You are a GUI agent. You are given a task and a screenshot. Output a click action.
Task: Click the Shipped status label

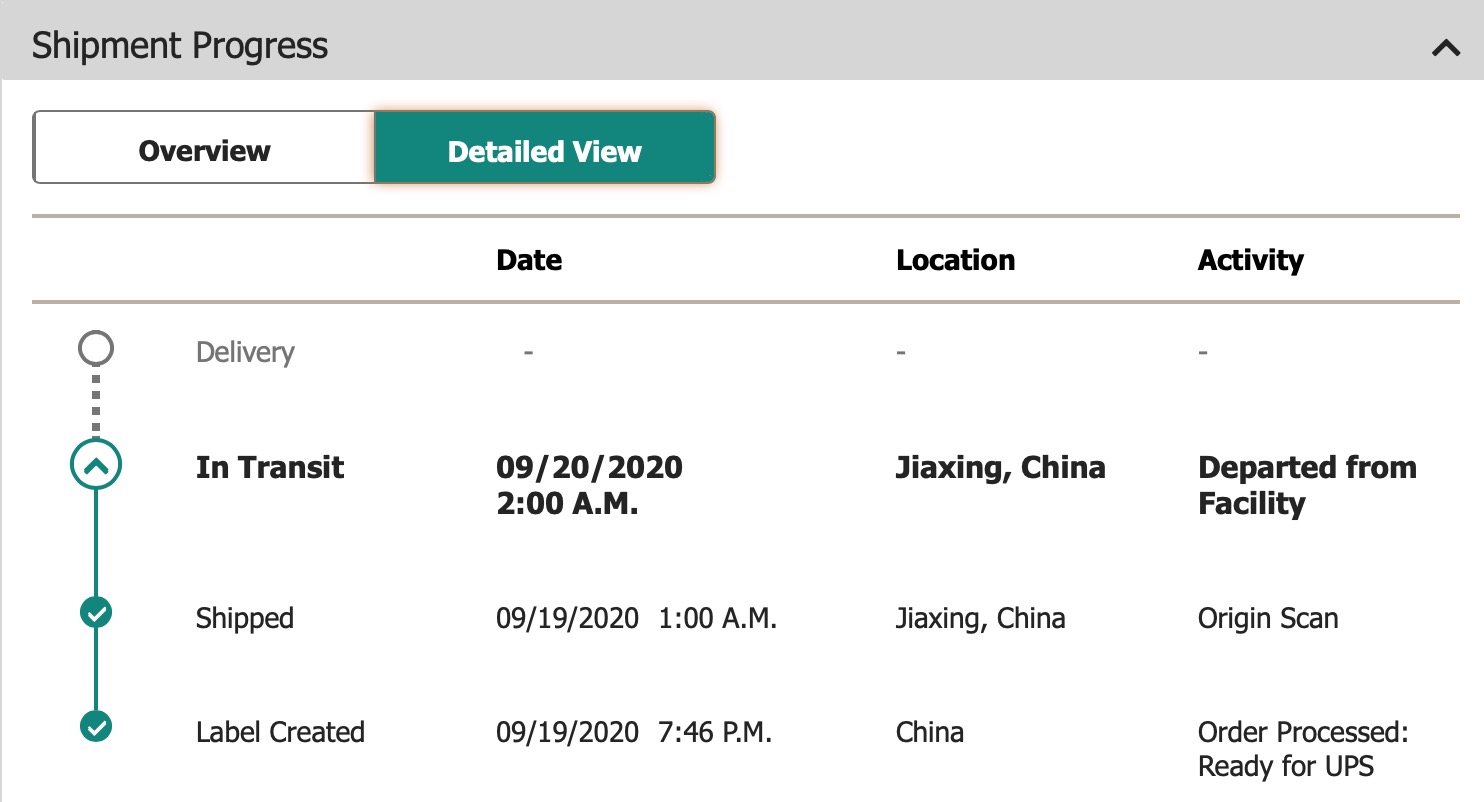coord(245,618)
